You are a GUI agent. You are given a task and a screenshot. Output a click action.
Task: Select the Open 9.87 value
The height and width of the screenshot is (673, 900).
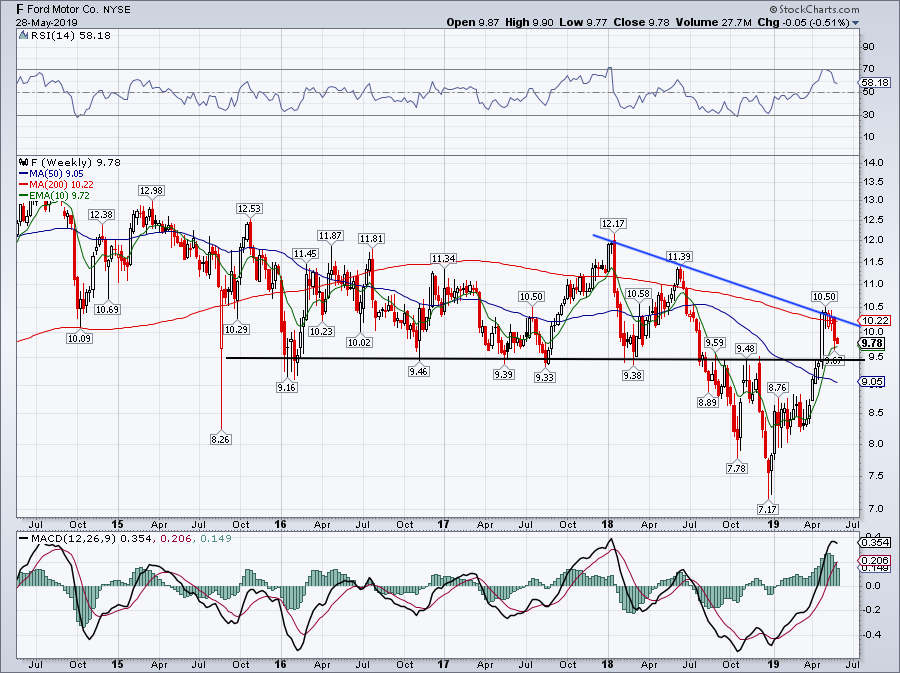[x=474, y=22]
